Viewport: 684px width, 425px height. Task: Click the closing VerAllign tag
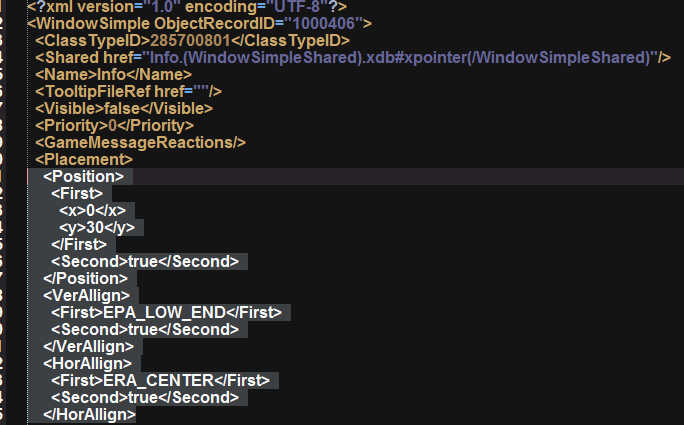point(89,346)
